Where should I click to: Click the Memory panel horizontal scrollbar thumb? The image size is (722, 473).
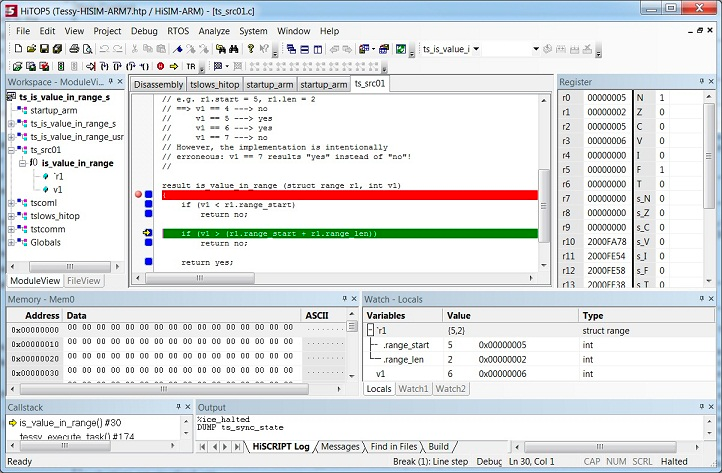click(x=164, y=389)
